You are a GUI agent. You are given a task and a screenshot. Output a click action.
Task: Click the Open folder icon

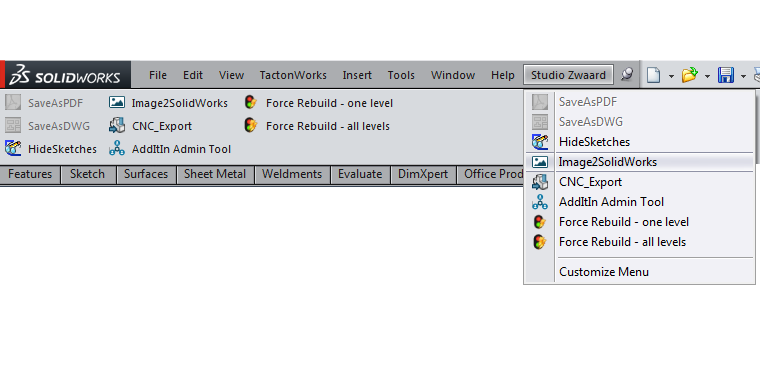point(689,75)
